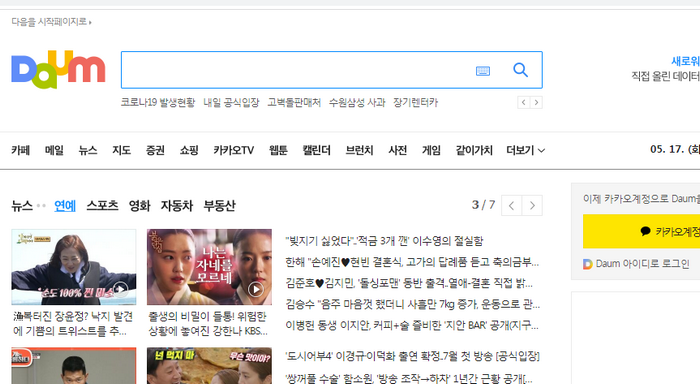Open headline about 도시어부4 이경규 이덕화
This screenshot has height=384, width=700.
coord(412,356)
